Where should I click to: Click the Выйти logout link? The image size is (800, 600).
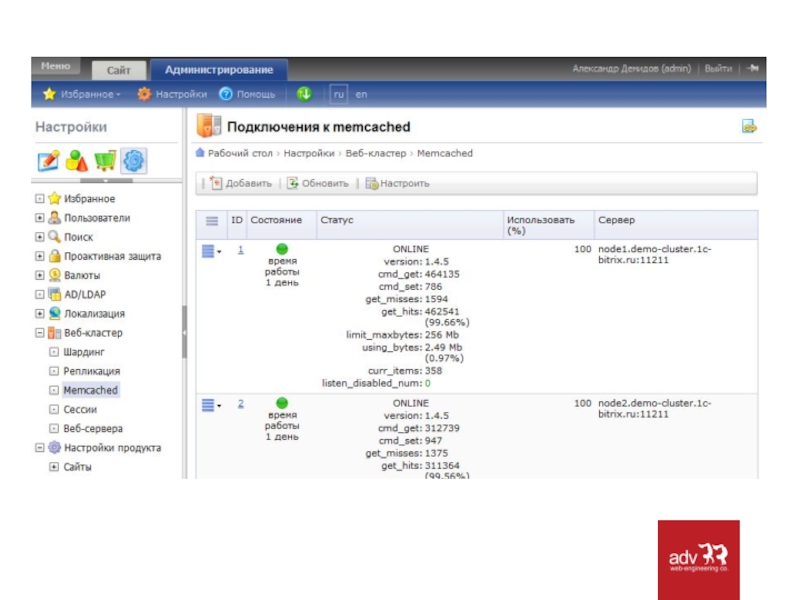pos(718,68)
